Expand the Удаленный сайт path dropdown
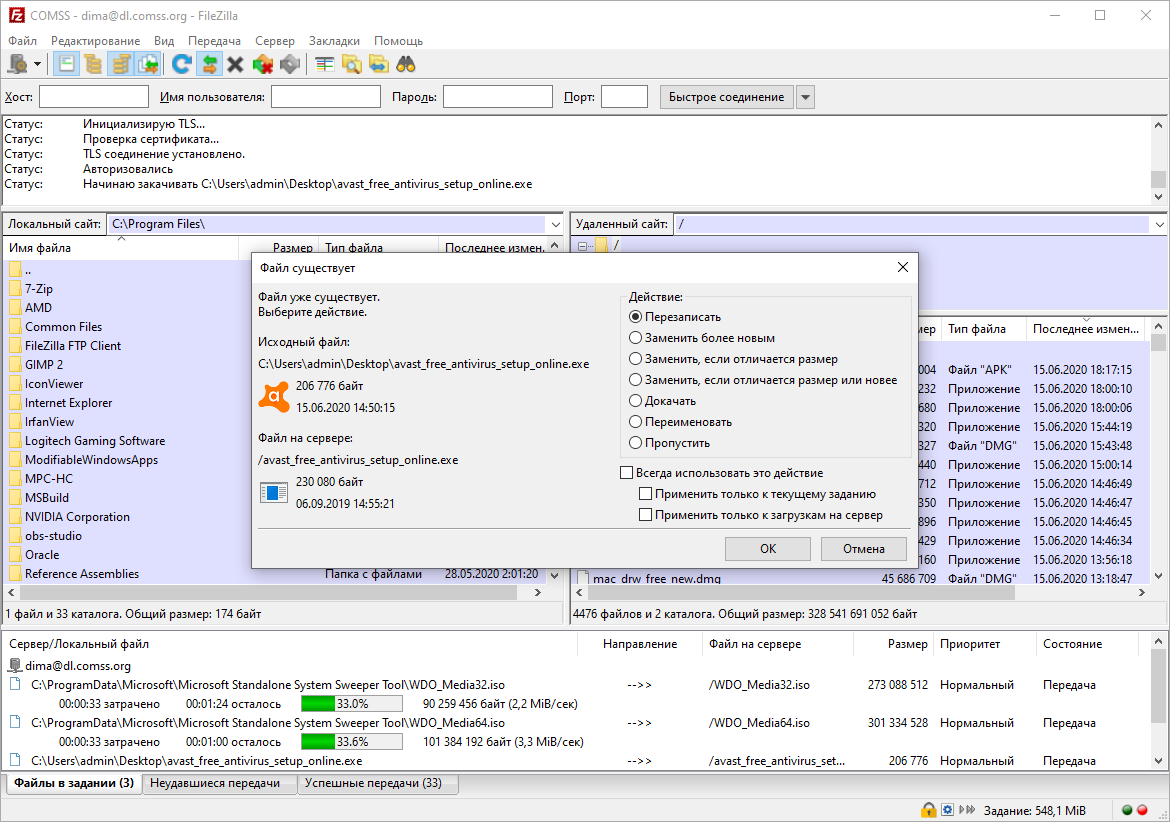Image resolution: width=1170 pixels, height=822 pixels. [x=1160, y=224]
